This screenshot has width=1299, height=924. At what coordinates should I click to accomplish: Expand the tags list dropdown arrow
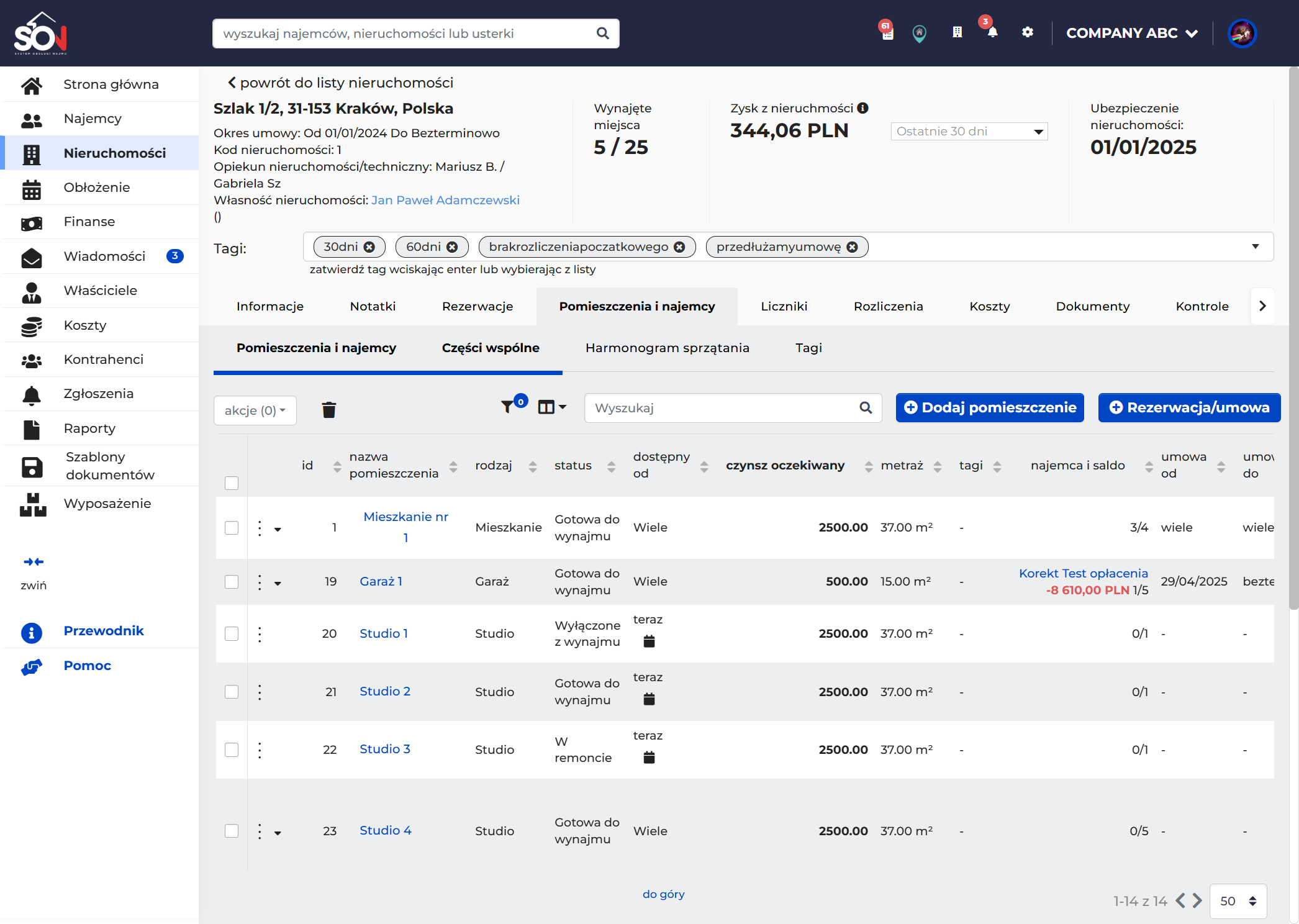point(1256,247)
